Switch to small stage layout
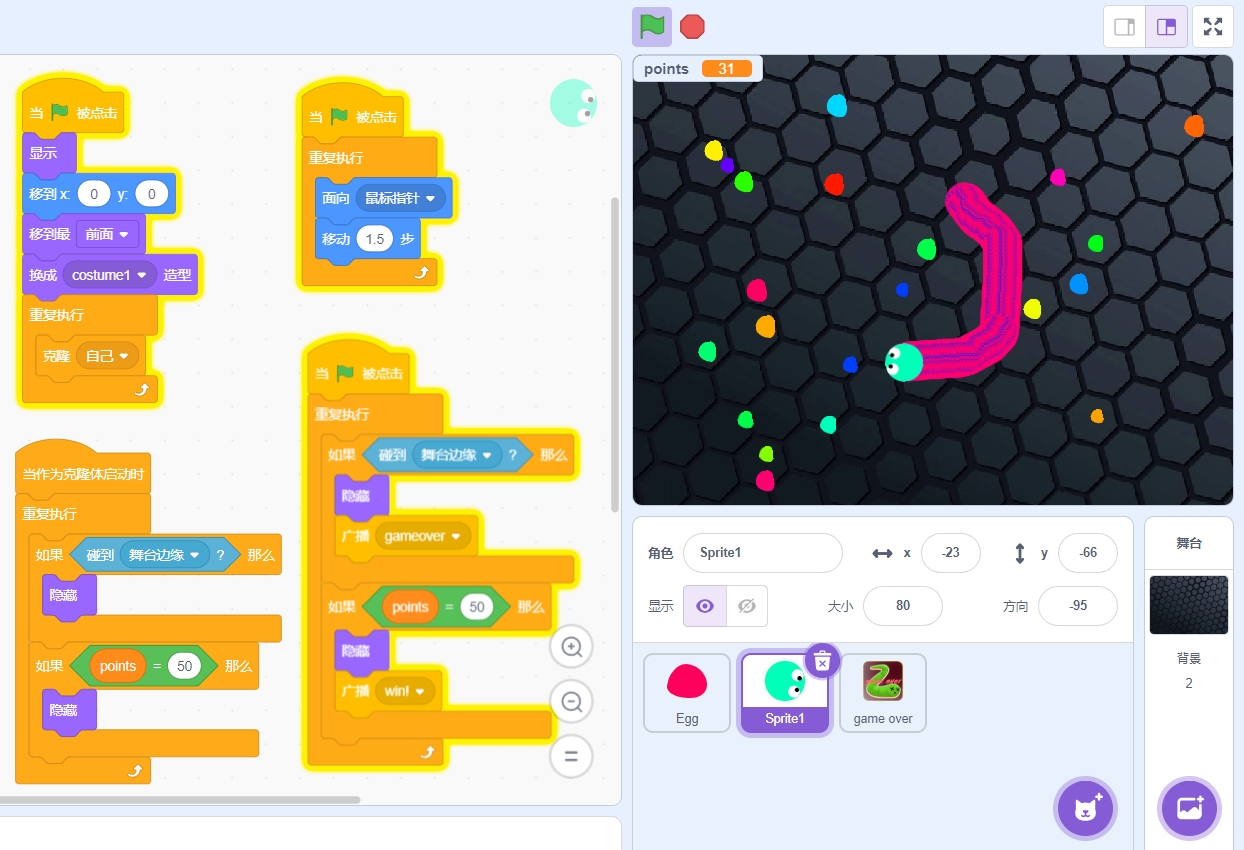Image resolution: width=1244 pixels, height=850 pixels. (1124, 27)
